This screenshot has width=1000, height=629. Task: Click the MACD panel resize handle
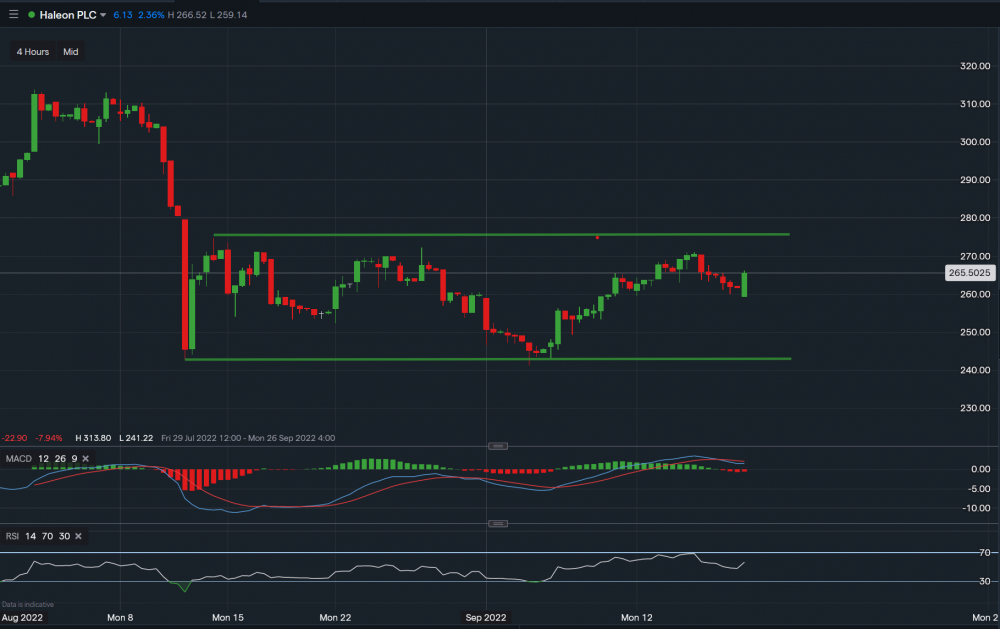tap(497, 446)
